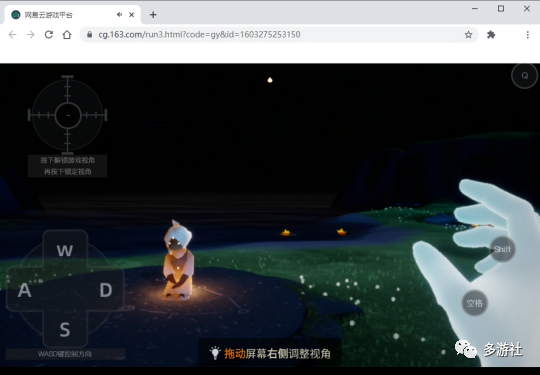This screenshot has height=375, width=540.
Task: Click the S backward movement key
Action: coord(65,330)
